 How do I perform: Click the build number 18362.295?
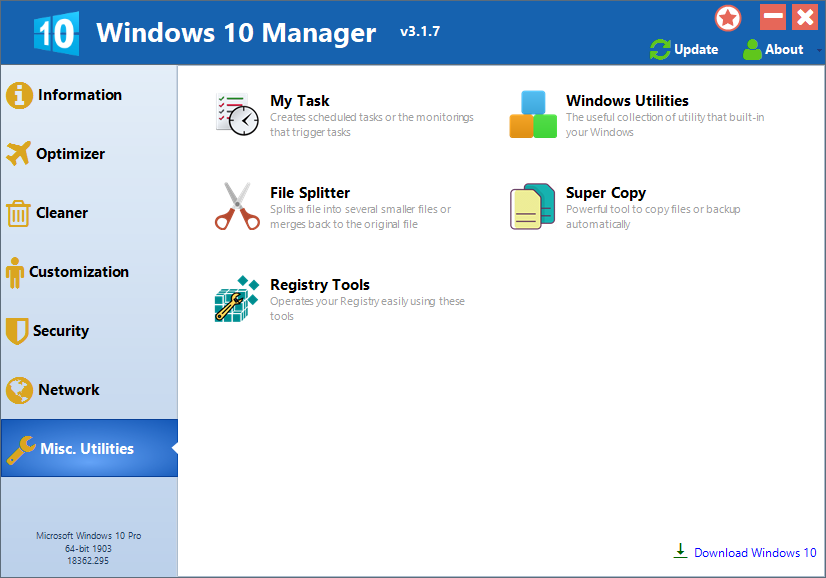pos(88,561)
